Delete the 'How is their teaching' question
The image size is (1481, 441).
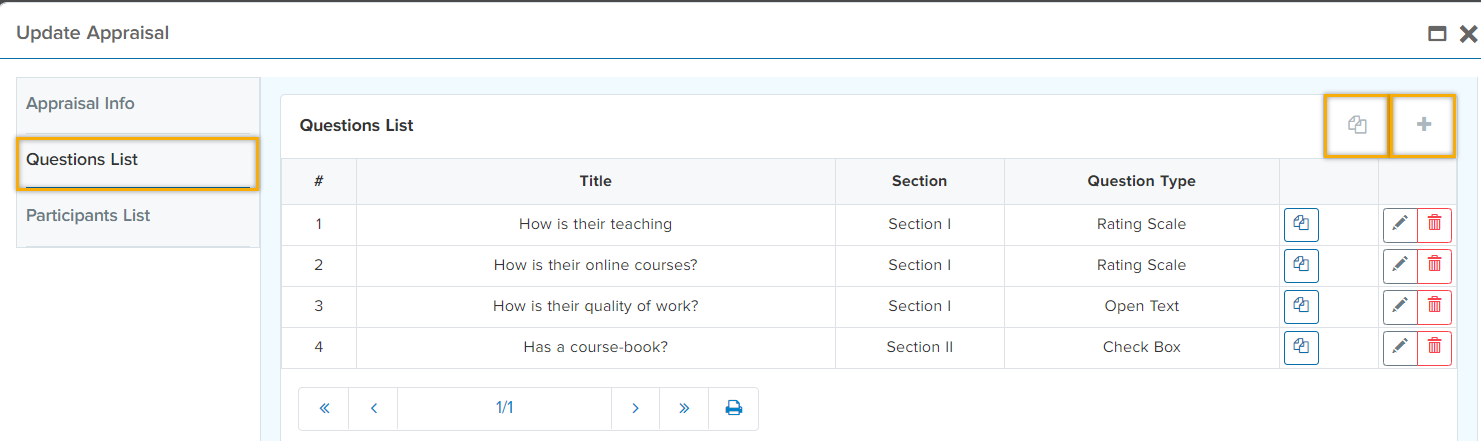(x=1434, y=225)
